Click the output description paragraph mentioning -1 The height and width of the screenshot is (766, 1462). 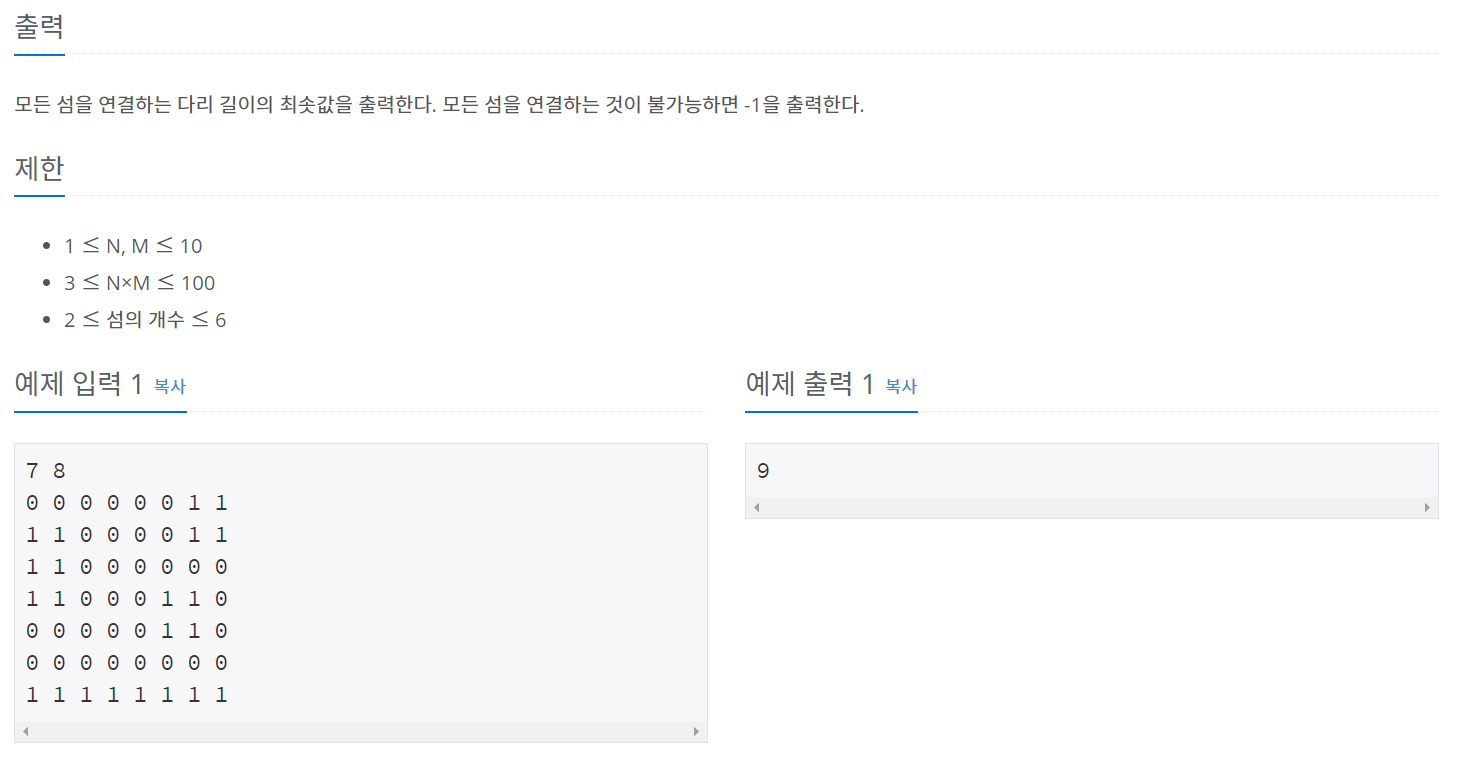pos(440,104)
